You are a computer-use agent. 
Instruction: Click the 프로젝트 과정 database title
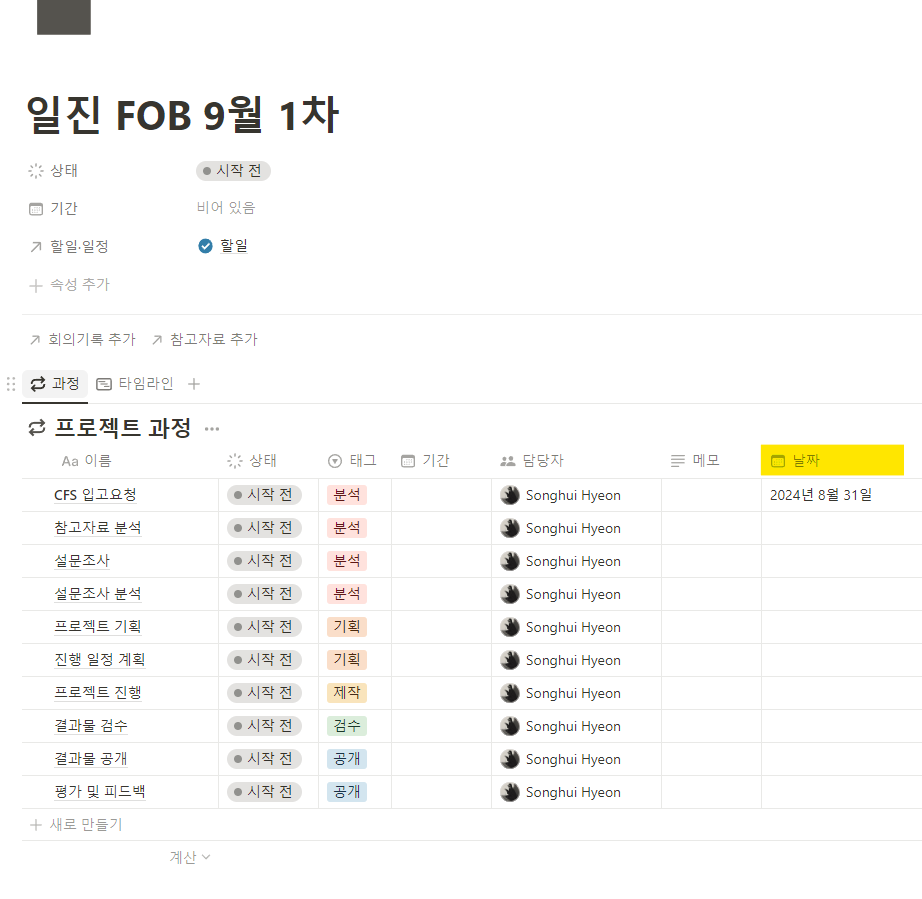[x=123, y=427]
